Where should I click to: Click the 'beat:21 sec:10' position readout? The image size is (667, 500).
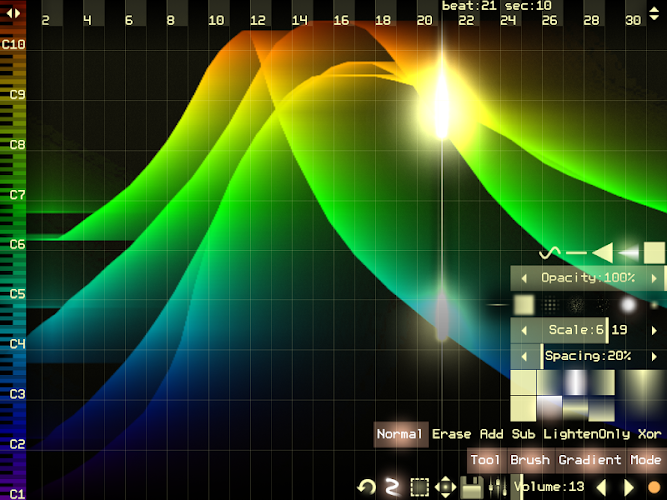[496, 6]
